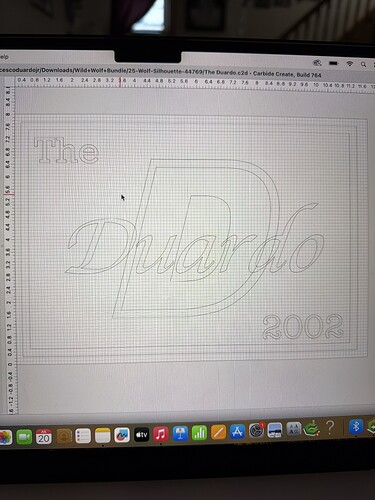
Task: Open the Bluetooth app in dock
Action: pyautogui.click(x=356, y=426)
